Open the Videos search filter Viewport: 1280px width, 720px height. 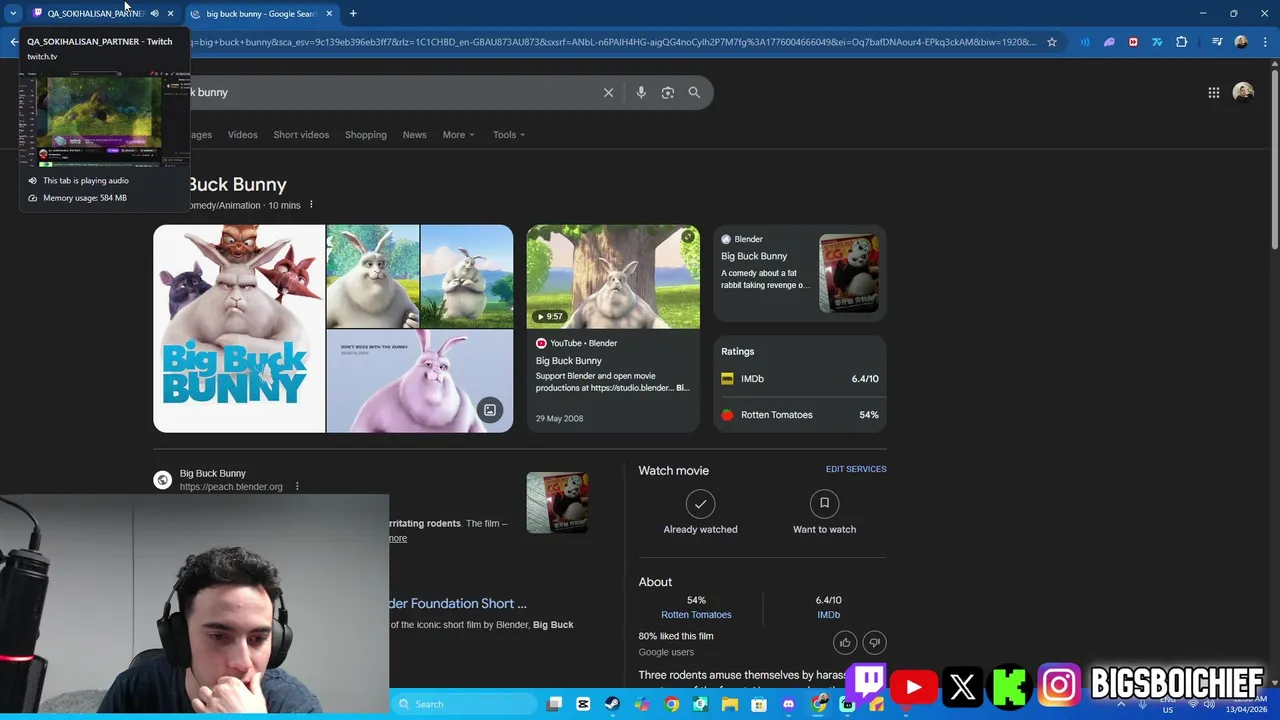242,135
